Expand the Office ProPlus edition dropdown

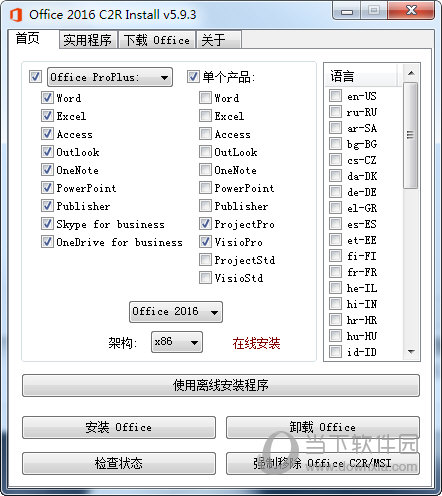point(110,77)
